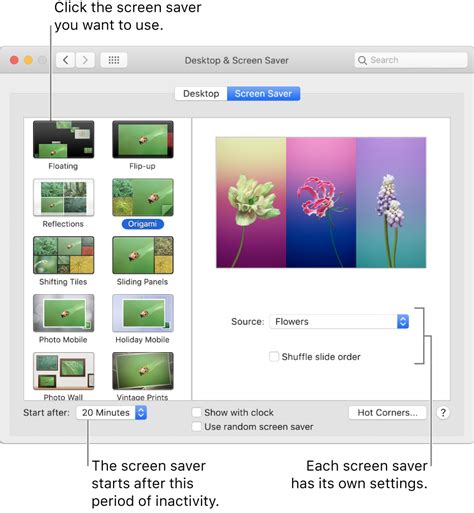Go forward with the right chevron button
Image resolution: width=474 pixels, height=513 pixels.
pyautogui.click(x=85, y=60)
